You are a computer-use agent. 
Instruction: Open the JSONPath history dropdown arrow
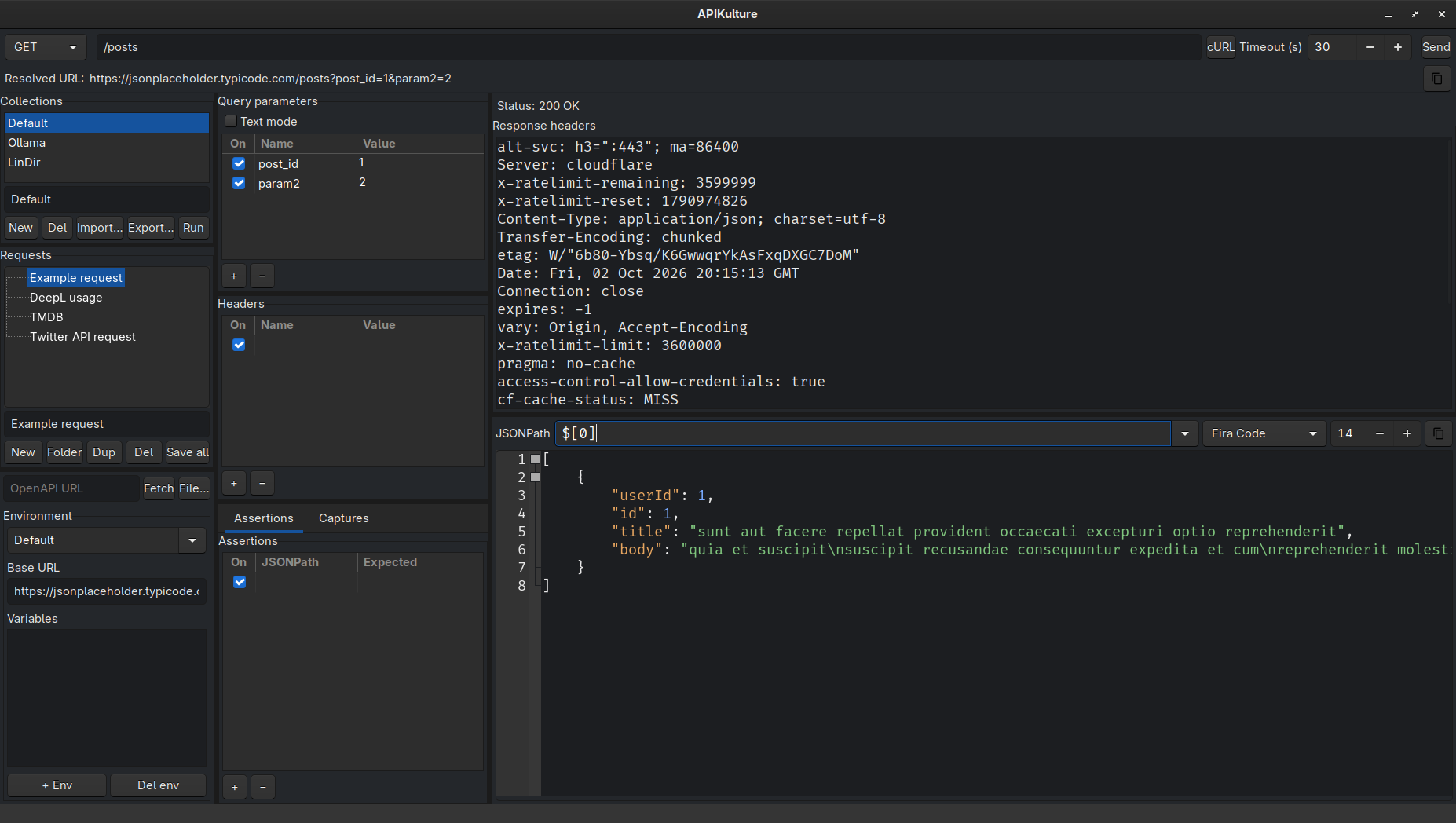(x=1185, y=433)
